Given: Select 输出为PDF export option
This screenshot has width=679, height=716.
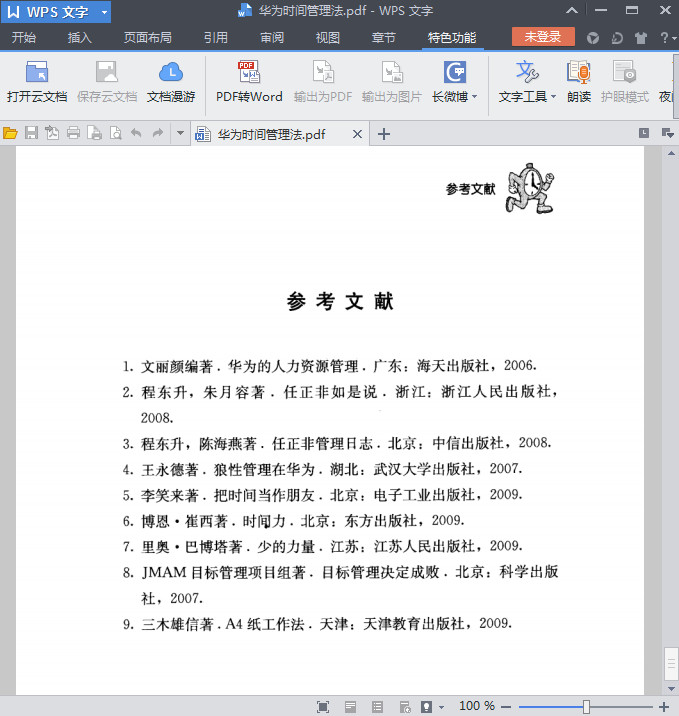Looking at the screenshot, I should click(x=323, y=82).
